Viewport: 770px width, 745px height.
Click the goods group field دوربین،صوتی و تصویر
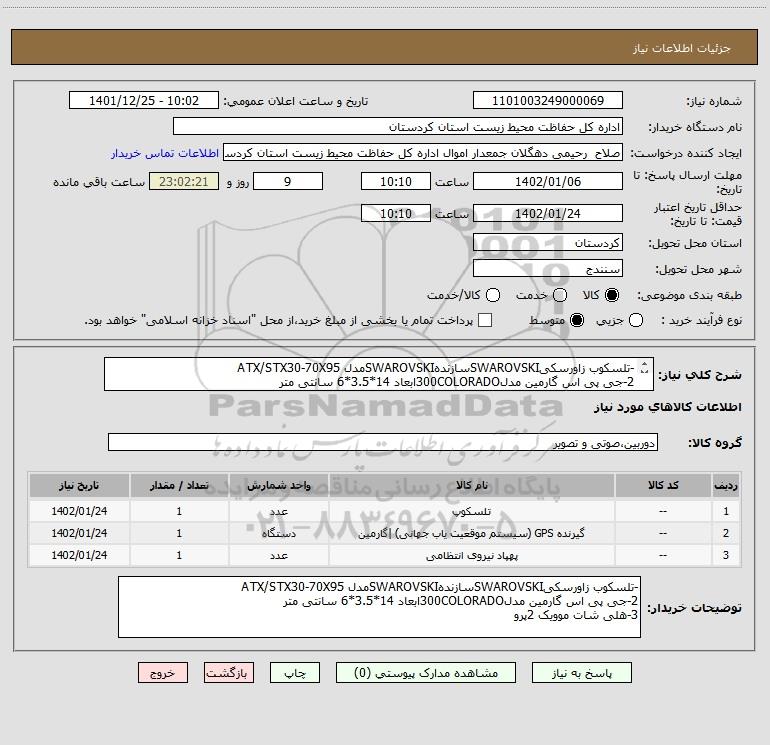pyautogui.click(x=383, y=442)
